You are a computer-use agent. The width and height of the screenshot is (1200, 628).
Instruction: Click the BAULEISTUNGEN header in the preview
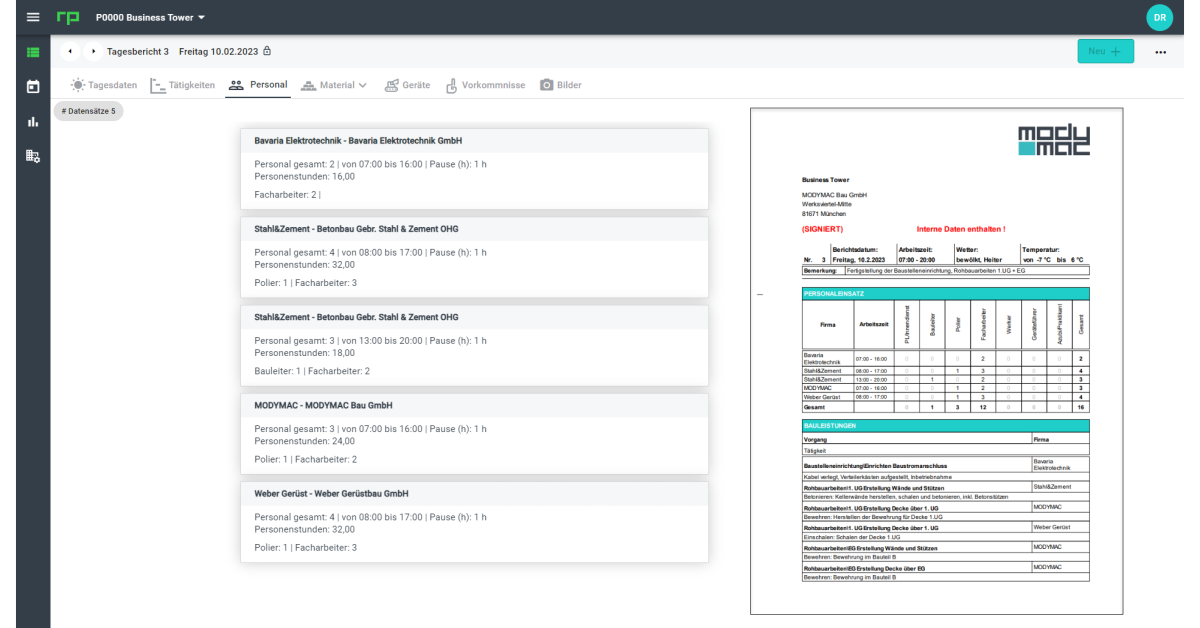coord(946,426)
